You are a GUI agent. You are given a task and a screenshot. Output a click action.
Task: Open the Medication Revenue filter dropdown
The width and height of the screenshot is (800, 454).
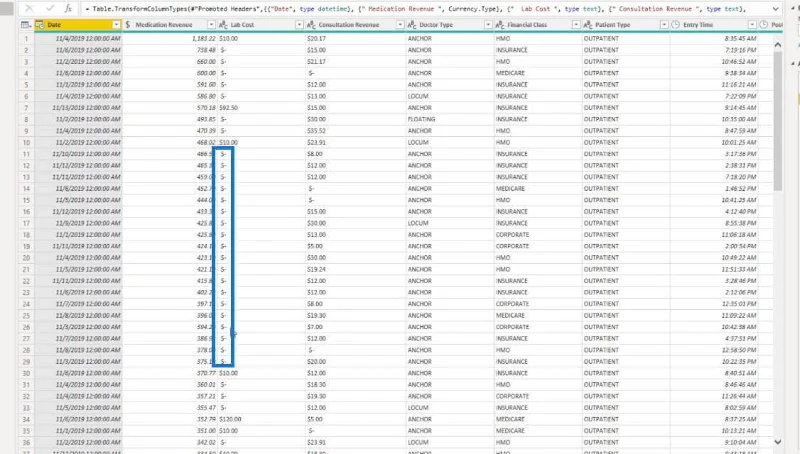211,24
